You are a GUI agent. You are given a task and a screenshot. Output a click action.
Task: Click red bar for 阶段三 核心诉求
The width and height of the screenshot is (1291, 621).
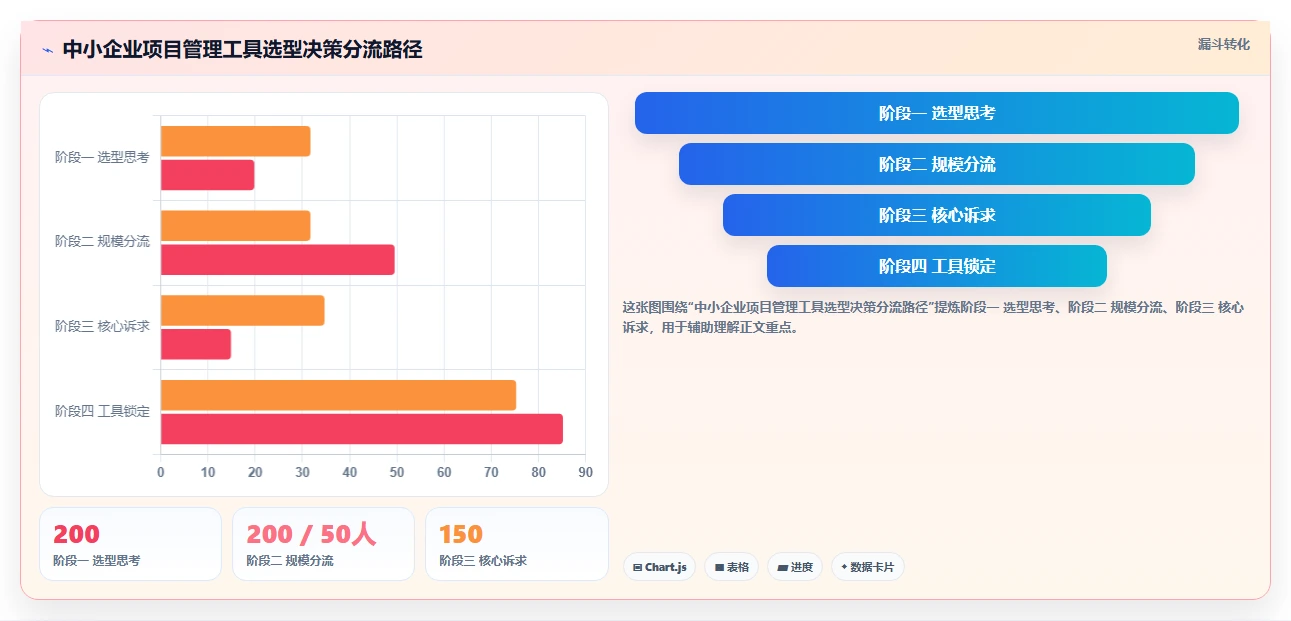pyautogui.click(x=195, y=344)
